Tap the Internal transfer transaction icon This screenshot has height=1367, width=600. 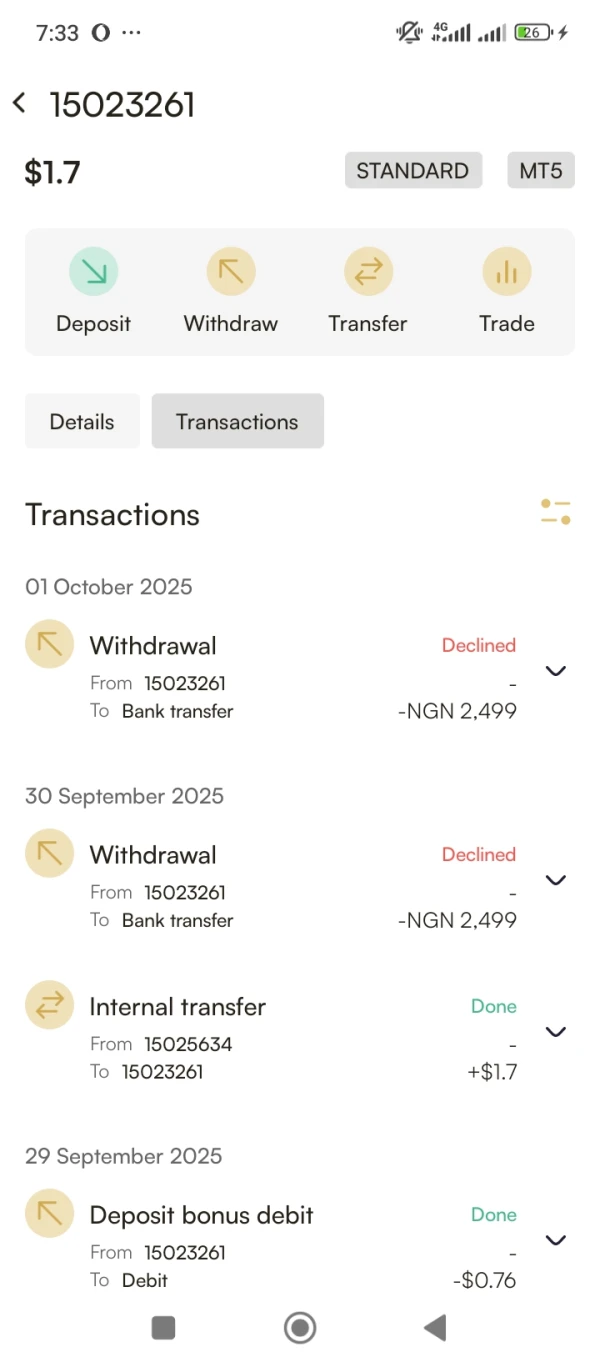[49, 1006]
